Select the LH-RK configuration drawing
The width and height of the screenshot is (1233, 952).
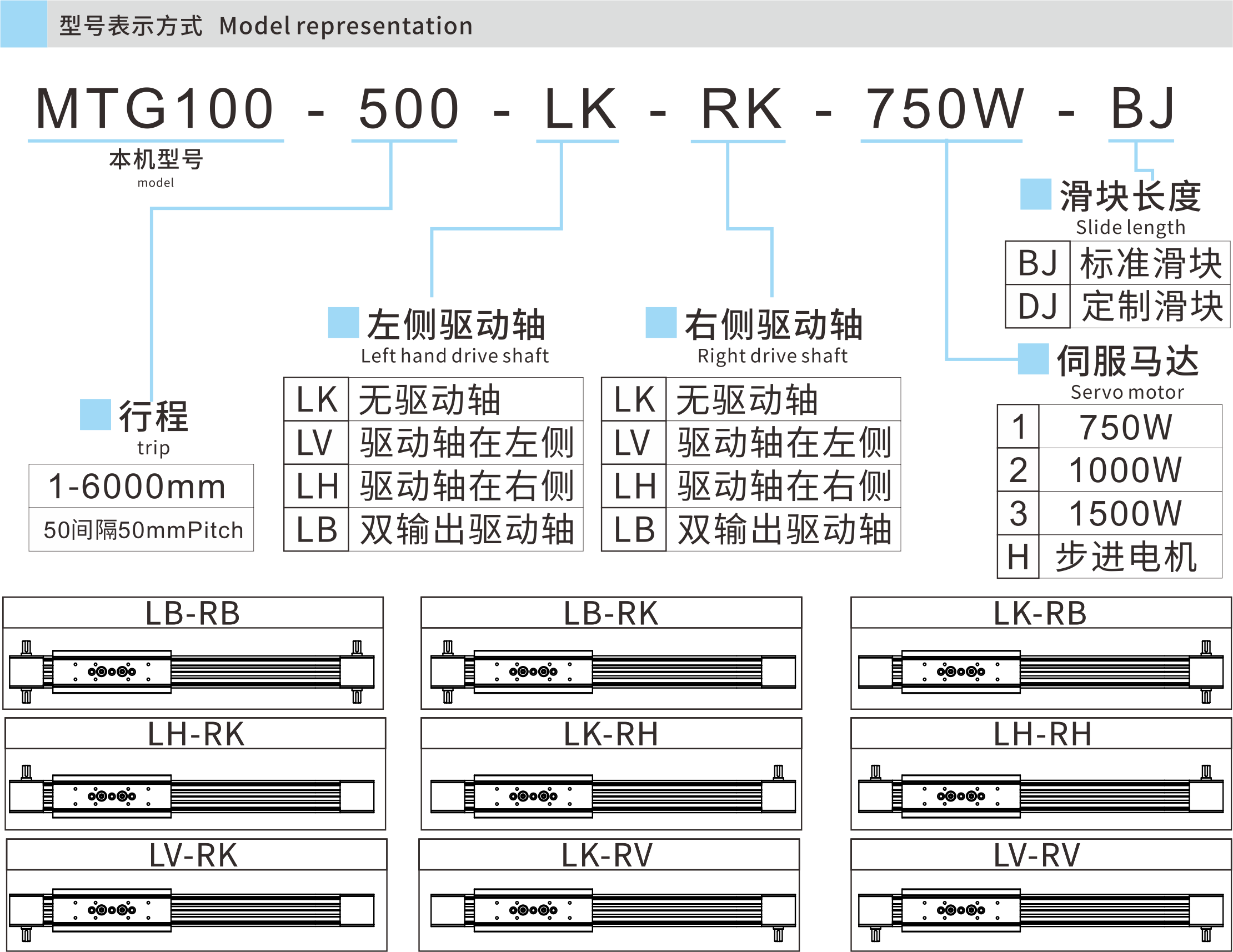(193, 795)
